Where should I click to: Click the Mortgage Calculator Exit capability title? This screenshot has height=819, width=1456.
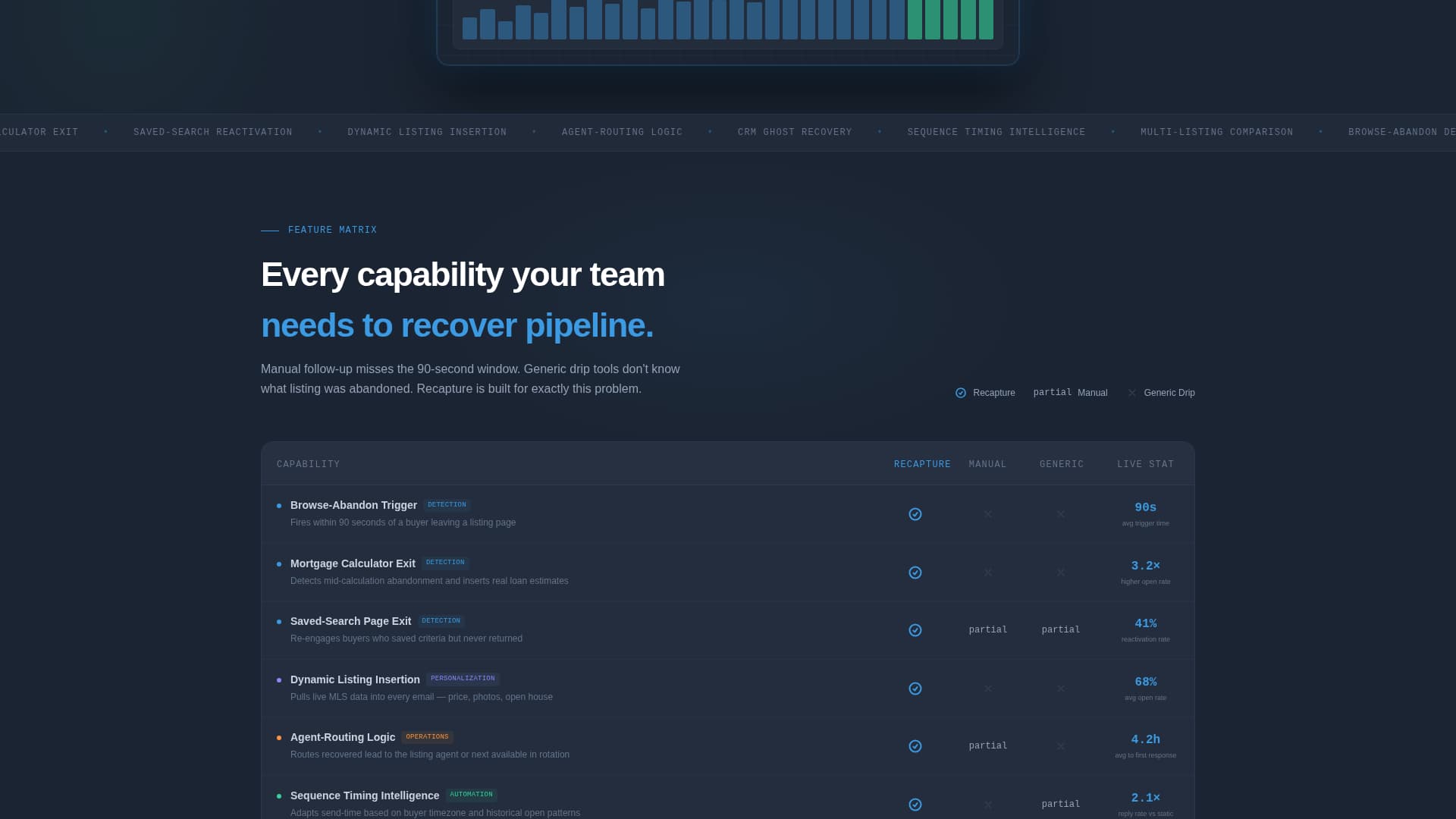pyautogui.click(x=353, y=563)
